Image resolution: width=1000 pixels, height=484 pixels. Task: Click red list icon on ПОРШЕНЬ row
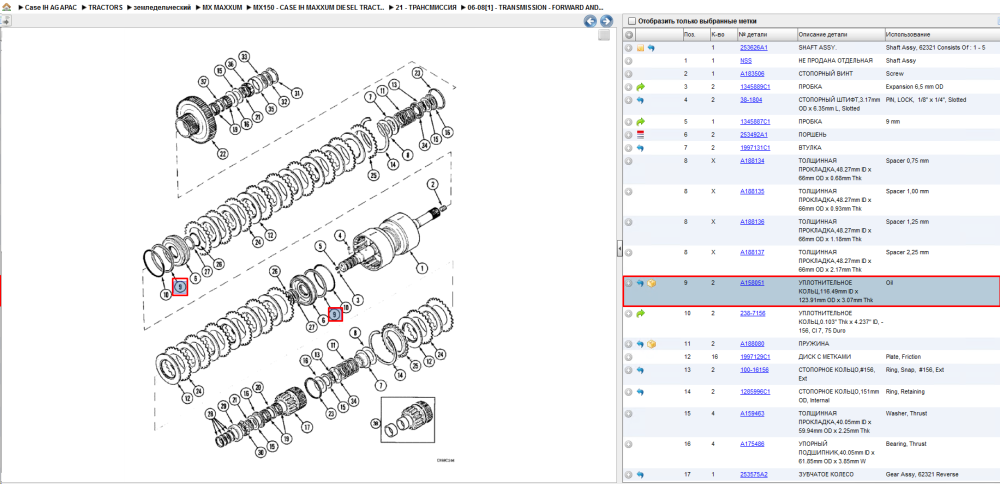point(640,135)
